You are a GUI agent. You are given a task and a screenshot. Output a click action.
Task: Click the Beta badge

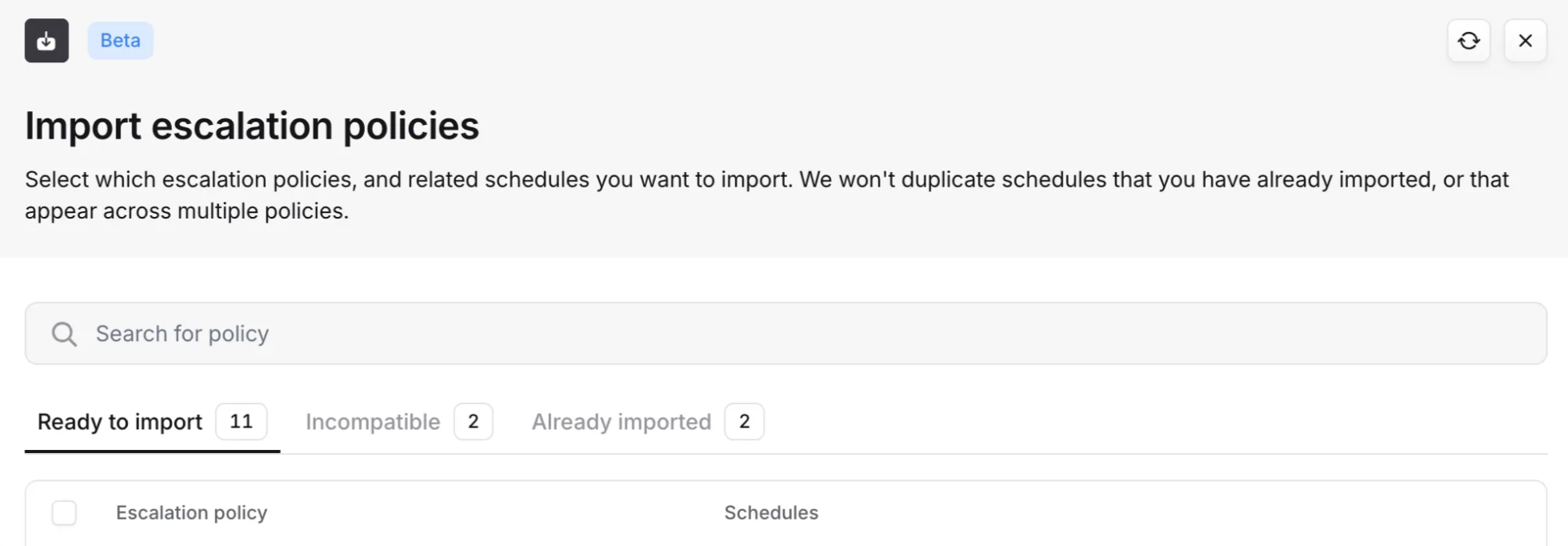tap(120, 41)
